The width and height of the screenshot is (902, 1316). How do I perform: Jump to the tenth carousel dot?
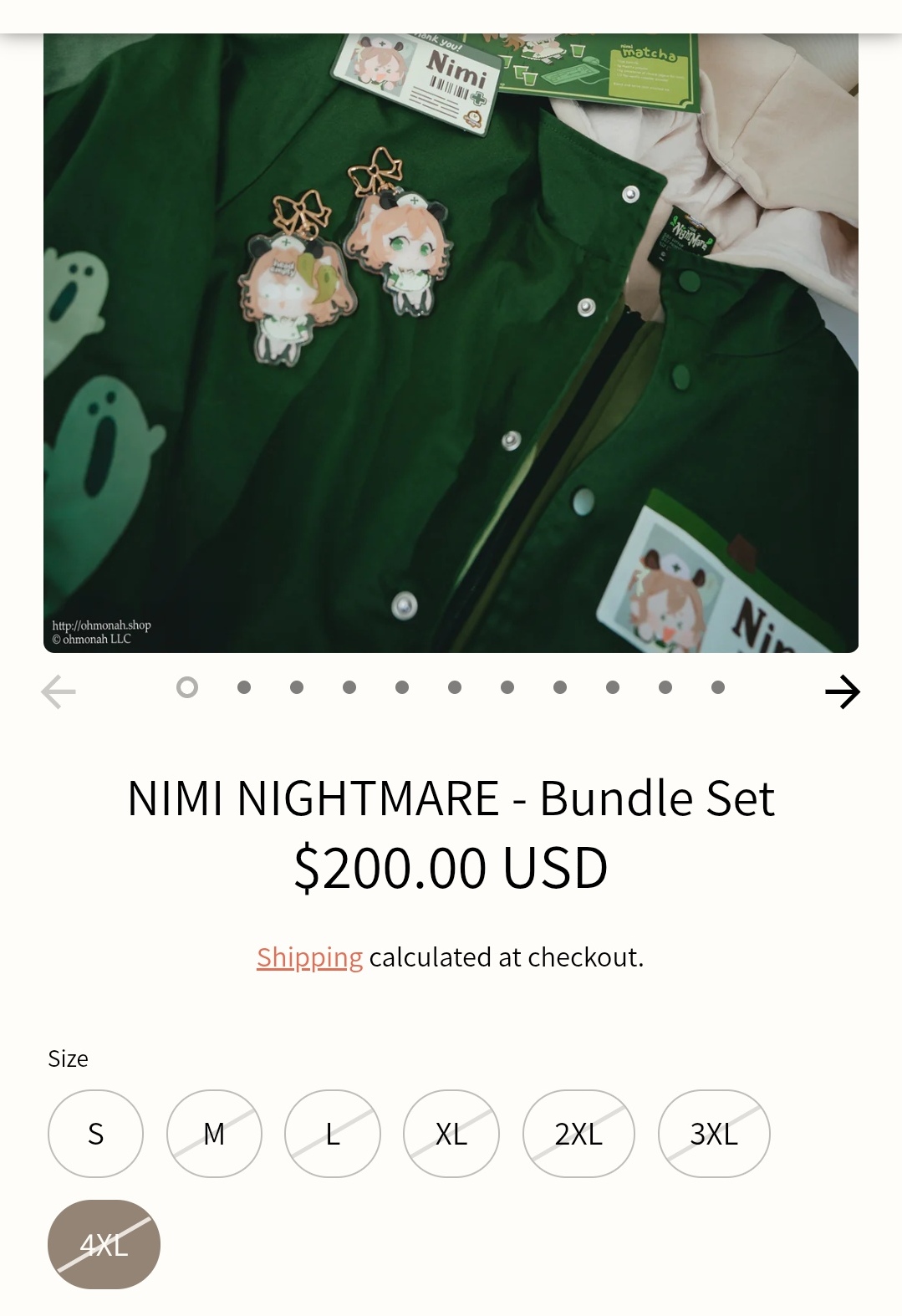tap(665, 687)
